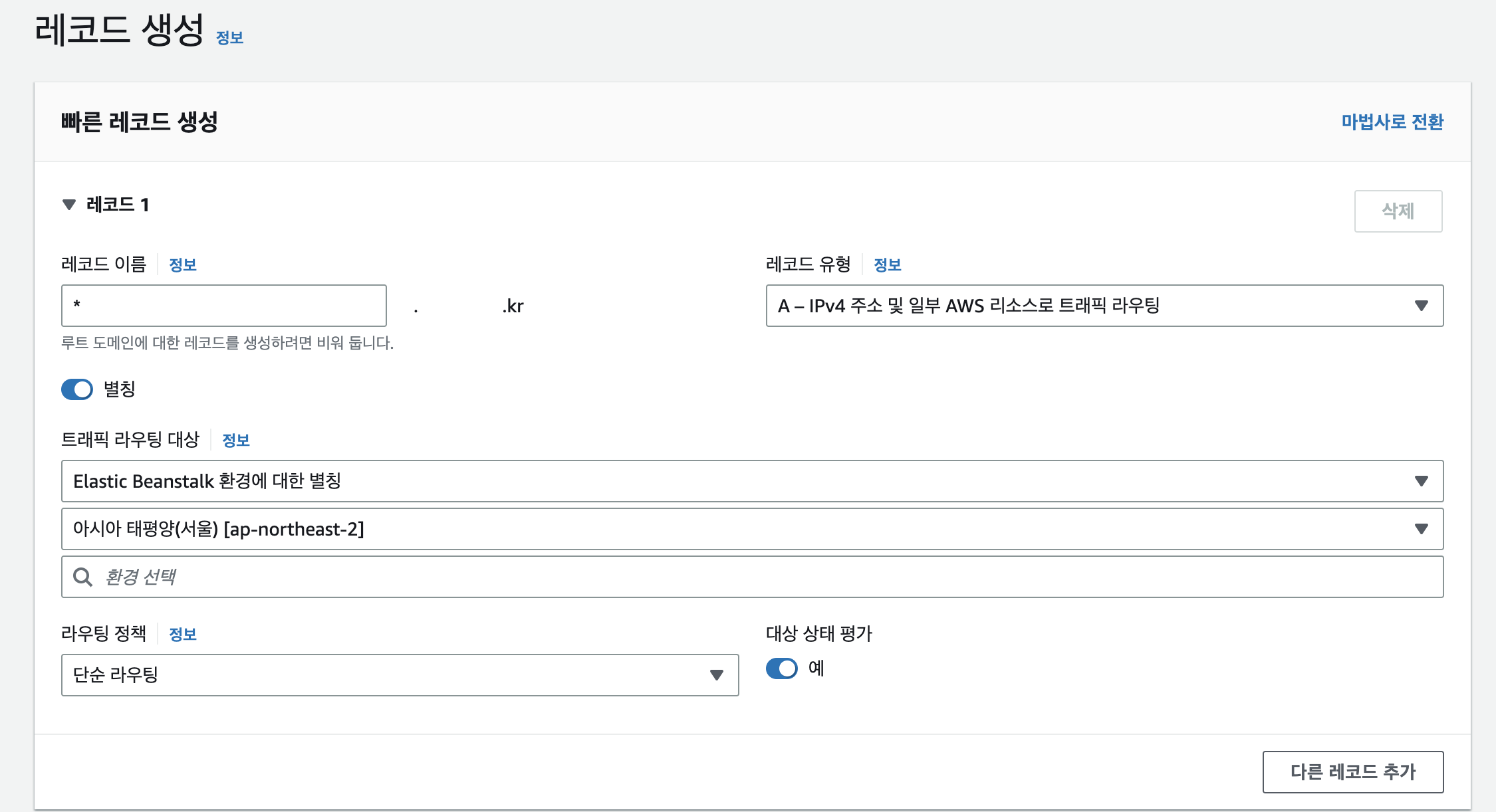Collapse the 레코드 1 section triangle
The image size is (1496, 812).
(x=68, y=205)
